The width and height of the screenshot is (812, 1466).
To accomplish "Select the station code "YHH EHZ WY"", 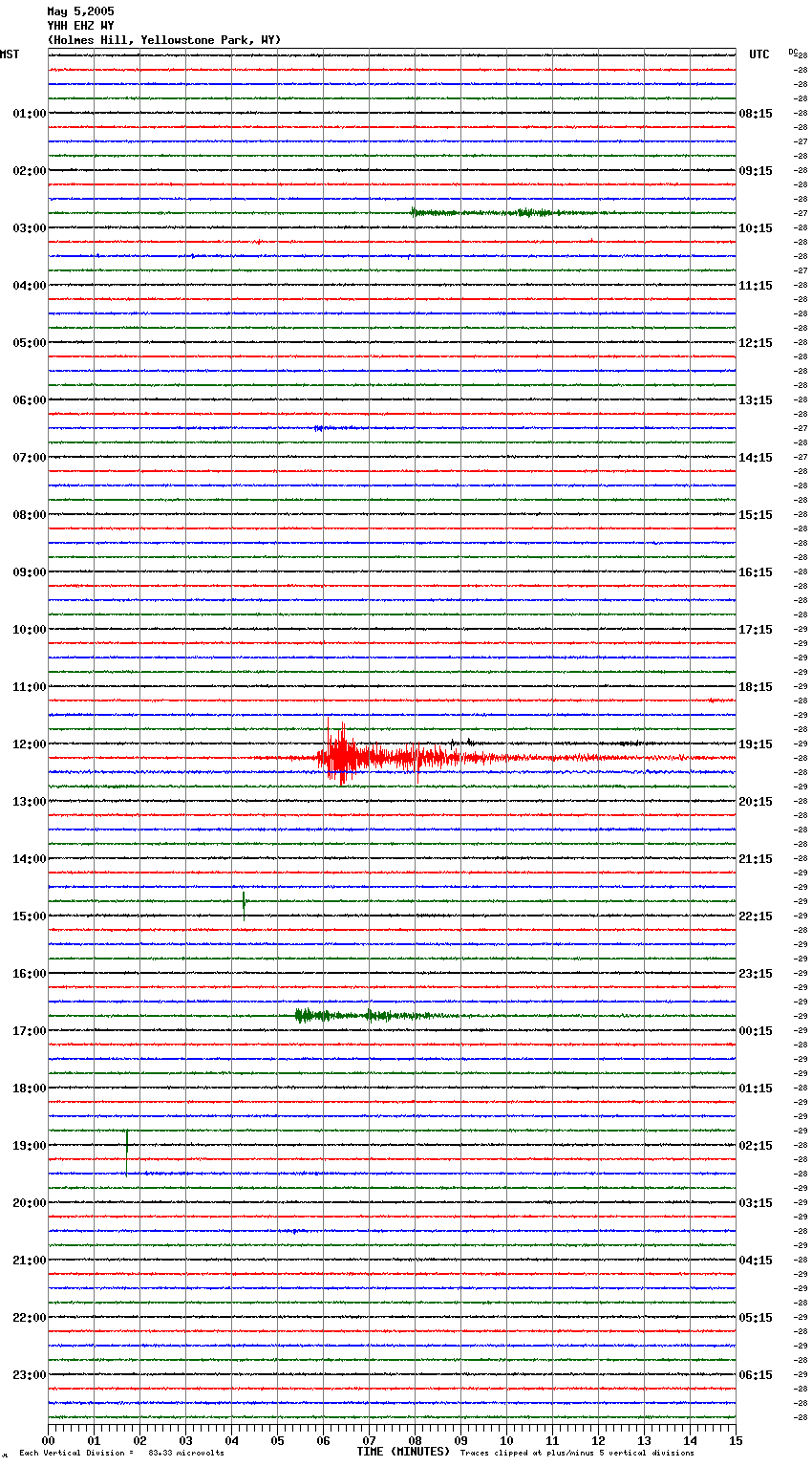I will [80, 26].
